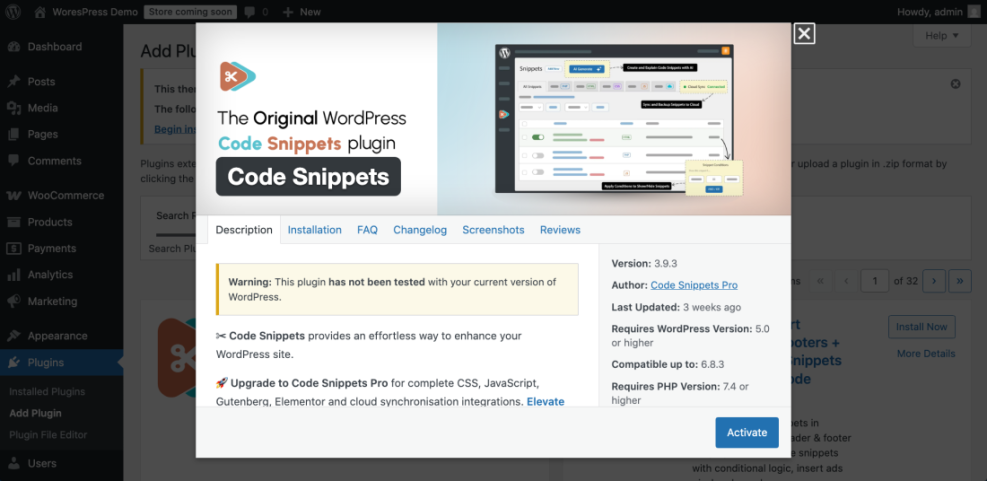The width and height of the screenshot is (987, 481).
Task: Follow the Code Snippets Pro author link
Action: click(694, 285)
